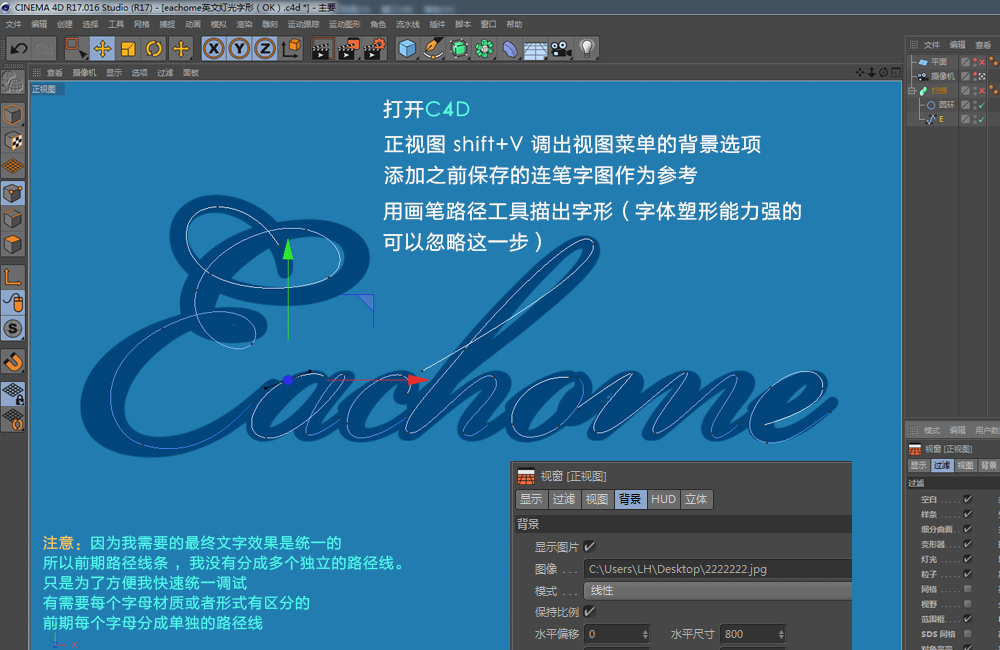Switch to 显示 tab in viewport dialog
Image resolution: width=1000 pixels, height=650 pixels.
click(531, 499)
